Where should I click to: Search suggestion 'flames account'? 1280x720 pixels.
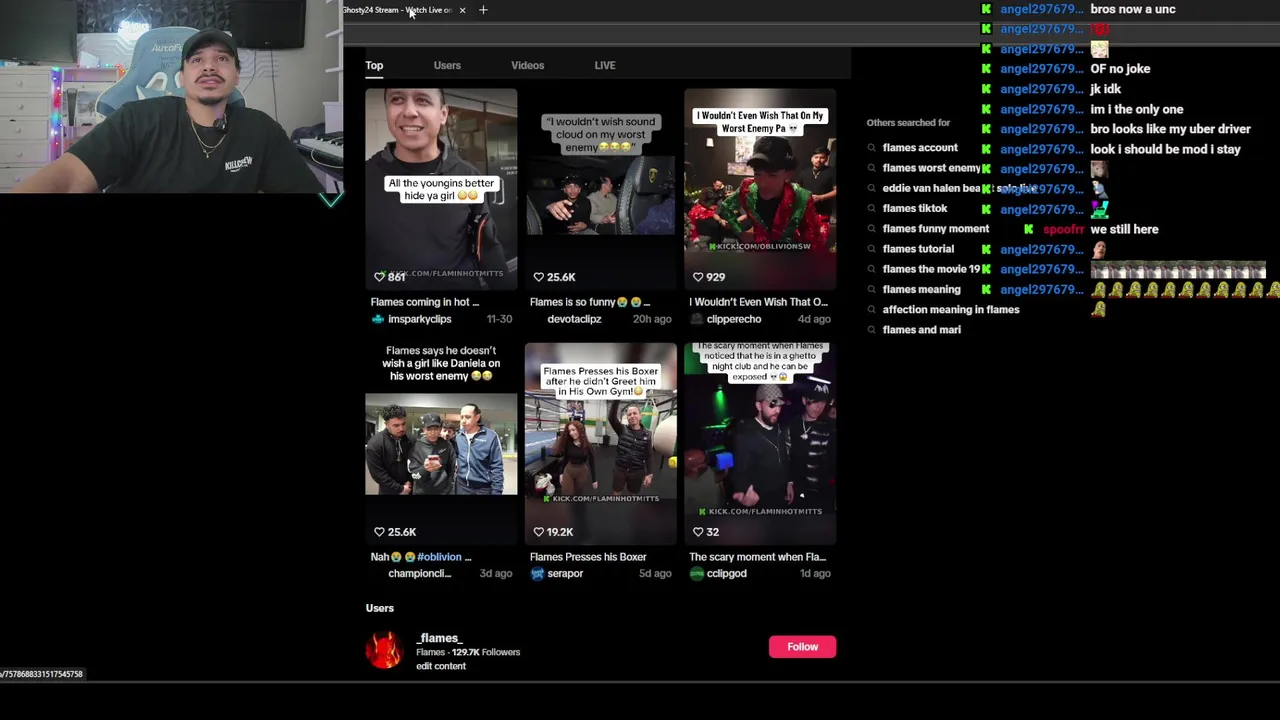tap(920, 148)
